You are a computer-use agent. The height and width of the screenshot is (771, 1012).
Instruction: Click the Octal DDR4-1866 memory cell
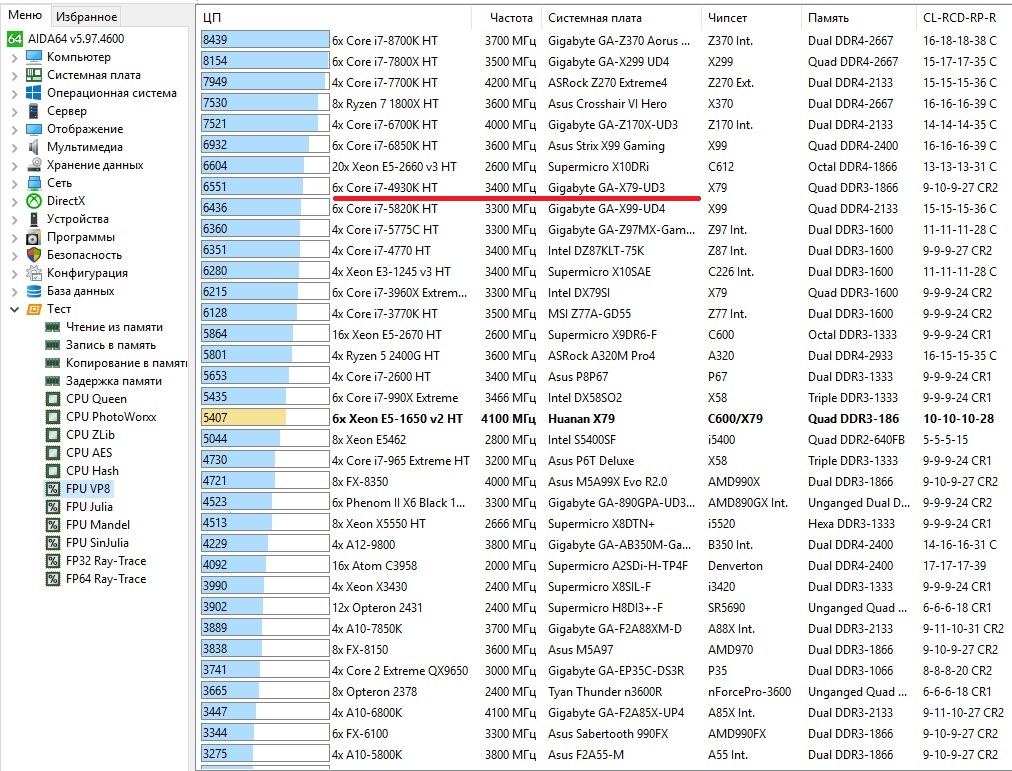click(x=852, y=167)
